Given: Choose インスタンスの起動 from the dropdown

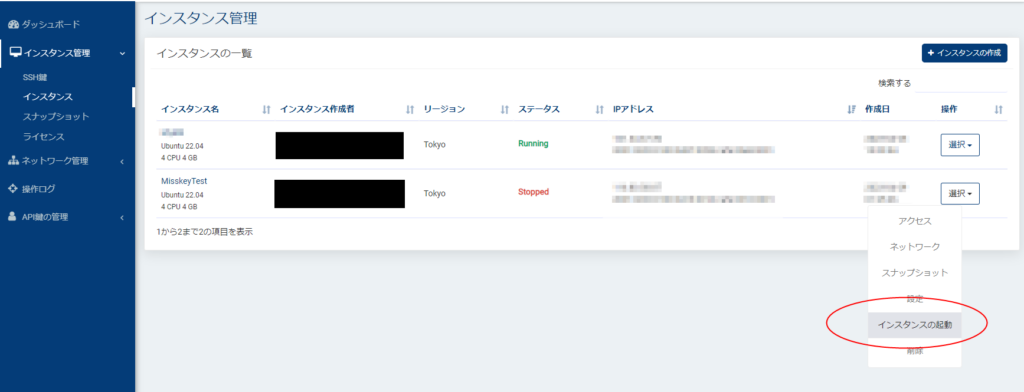Looking at the screenshot, I should pos(914,325).
